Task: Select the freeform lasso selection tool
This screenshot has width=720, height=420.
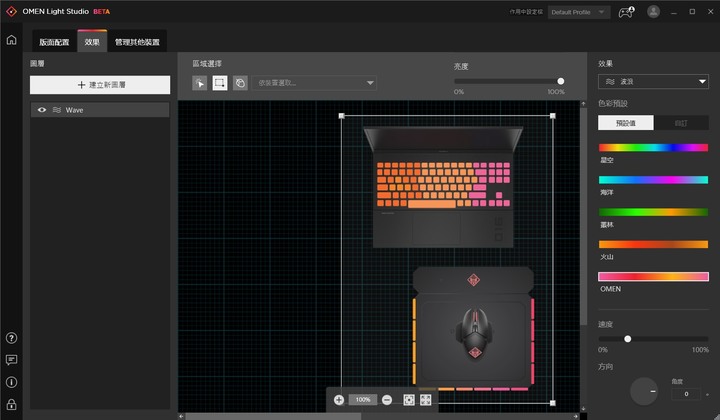Action: pyautogui.click(x=240, y=83)
